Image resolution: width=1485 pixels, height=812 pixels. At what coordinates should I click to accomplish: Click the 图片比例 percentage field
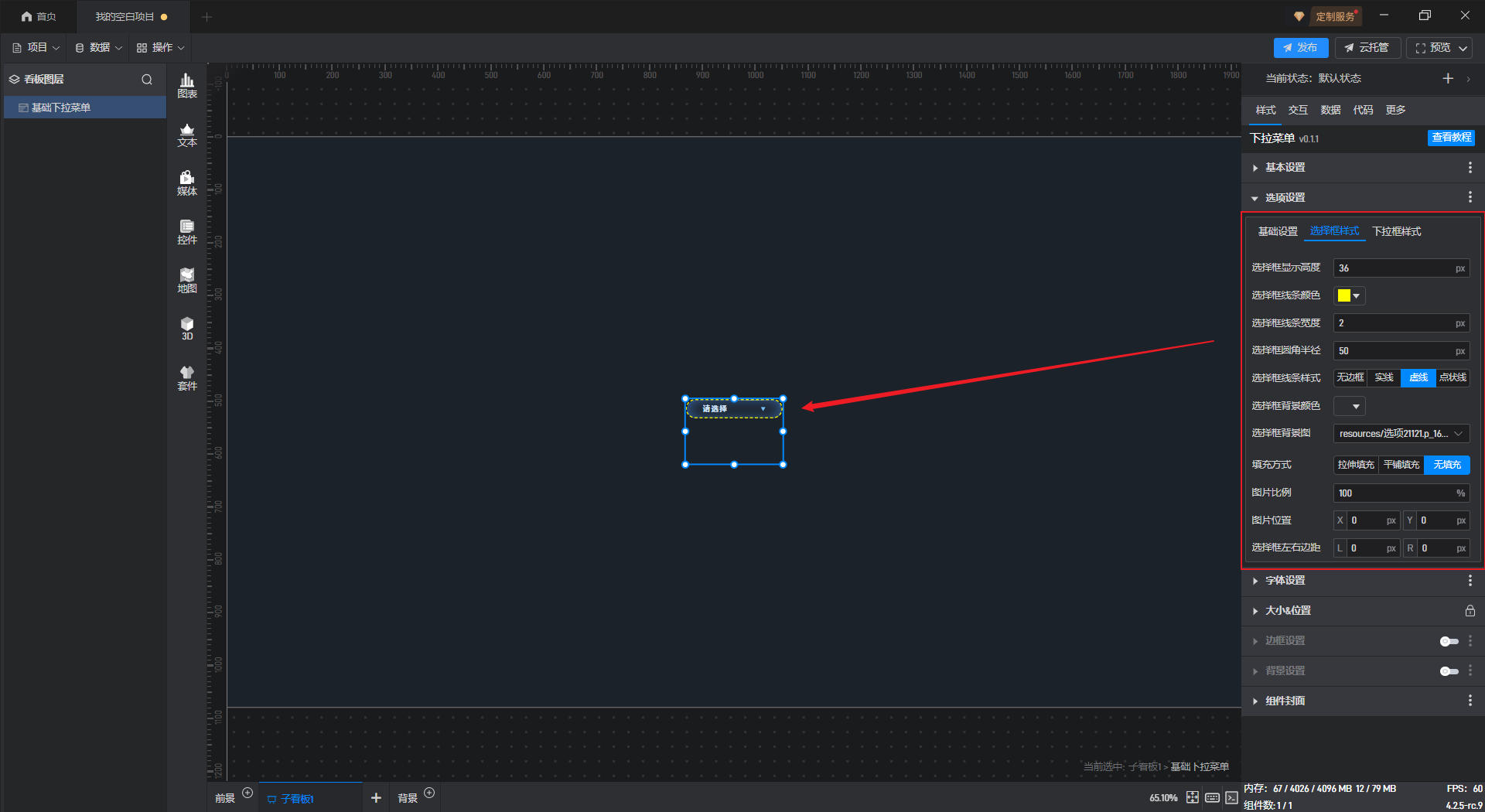pyautogui.click(x=1401, y=493)
